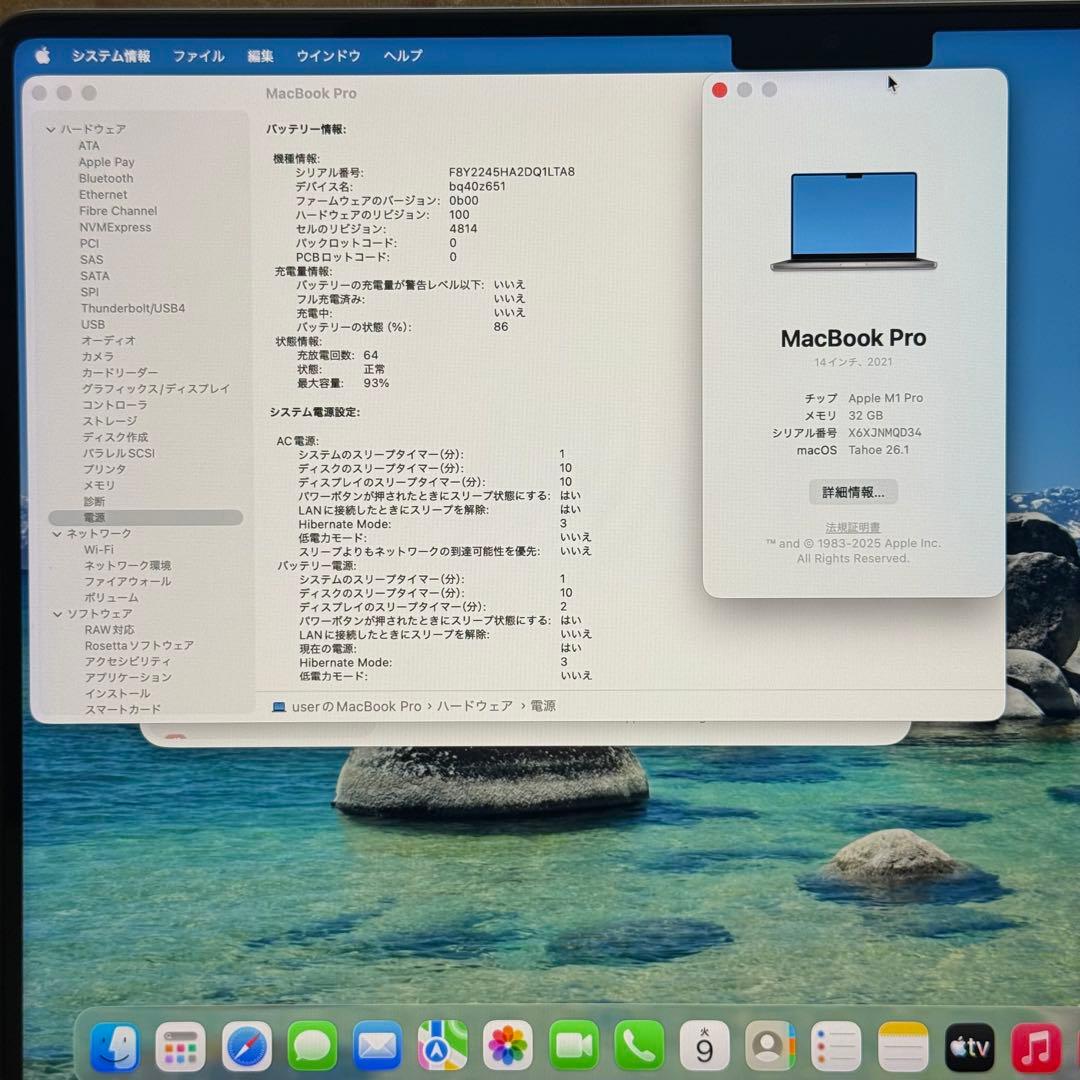
Task: Open Messages from the Dock
Action: tap(312, 1047)
